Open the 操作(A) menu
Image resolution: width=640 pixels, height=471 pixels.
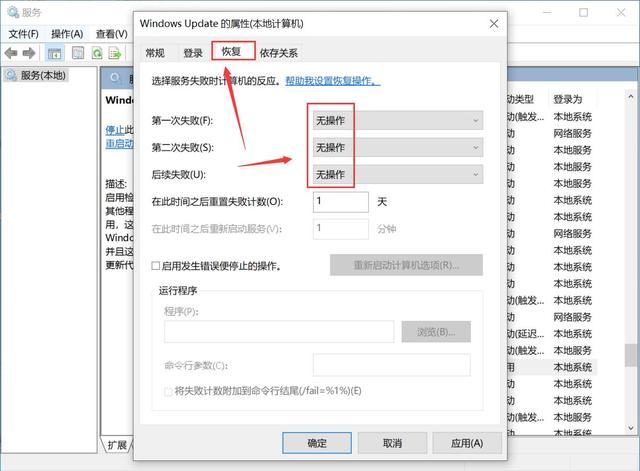tap(67, 34)
